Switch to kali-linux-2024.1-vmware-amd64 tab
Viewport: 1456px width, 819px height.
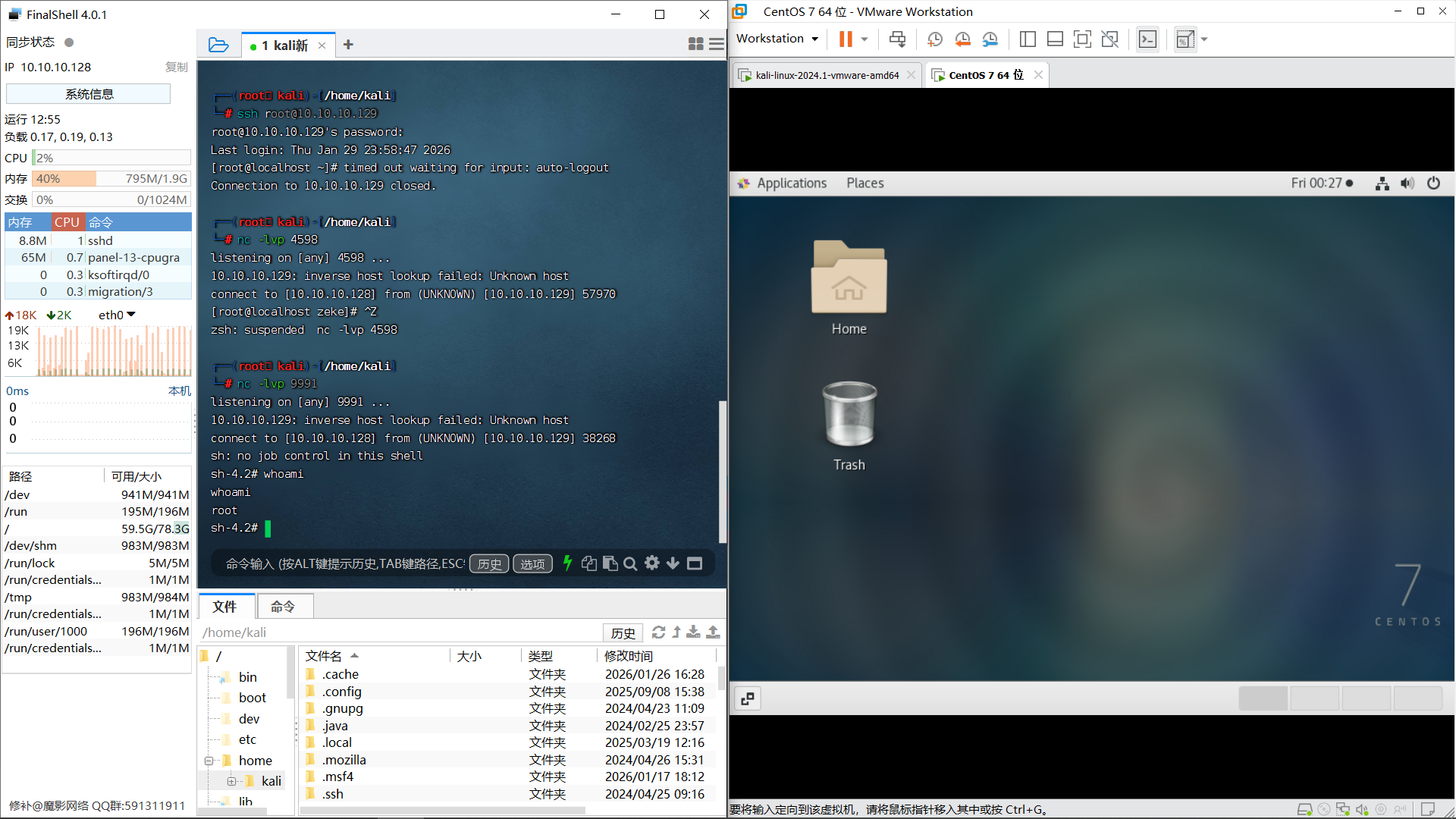(826, 75)
